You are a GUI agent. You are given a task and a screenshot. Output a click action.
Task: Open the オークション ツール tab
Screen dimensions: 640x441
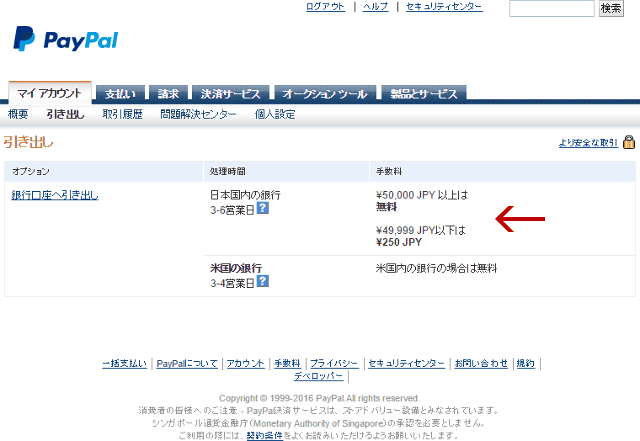click(325, 94)
